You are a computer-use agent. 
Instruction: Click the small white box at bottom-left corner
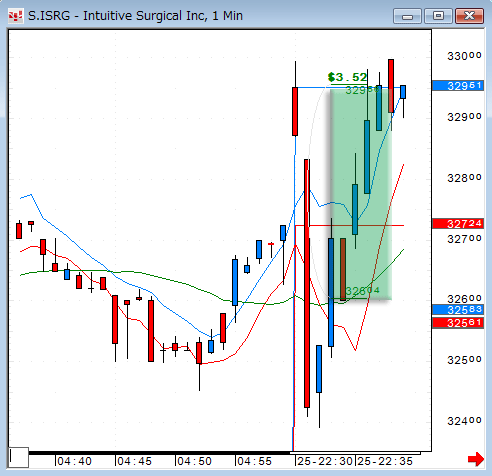(19, 458)
